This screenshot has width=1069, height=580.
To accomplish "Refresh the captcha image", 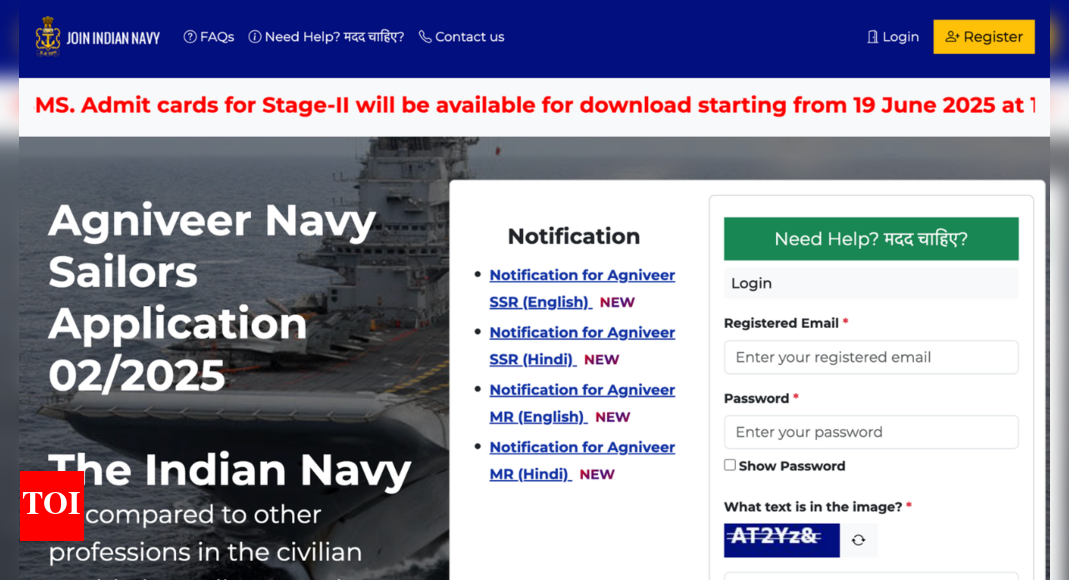I will pos(858,540).
